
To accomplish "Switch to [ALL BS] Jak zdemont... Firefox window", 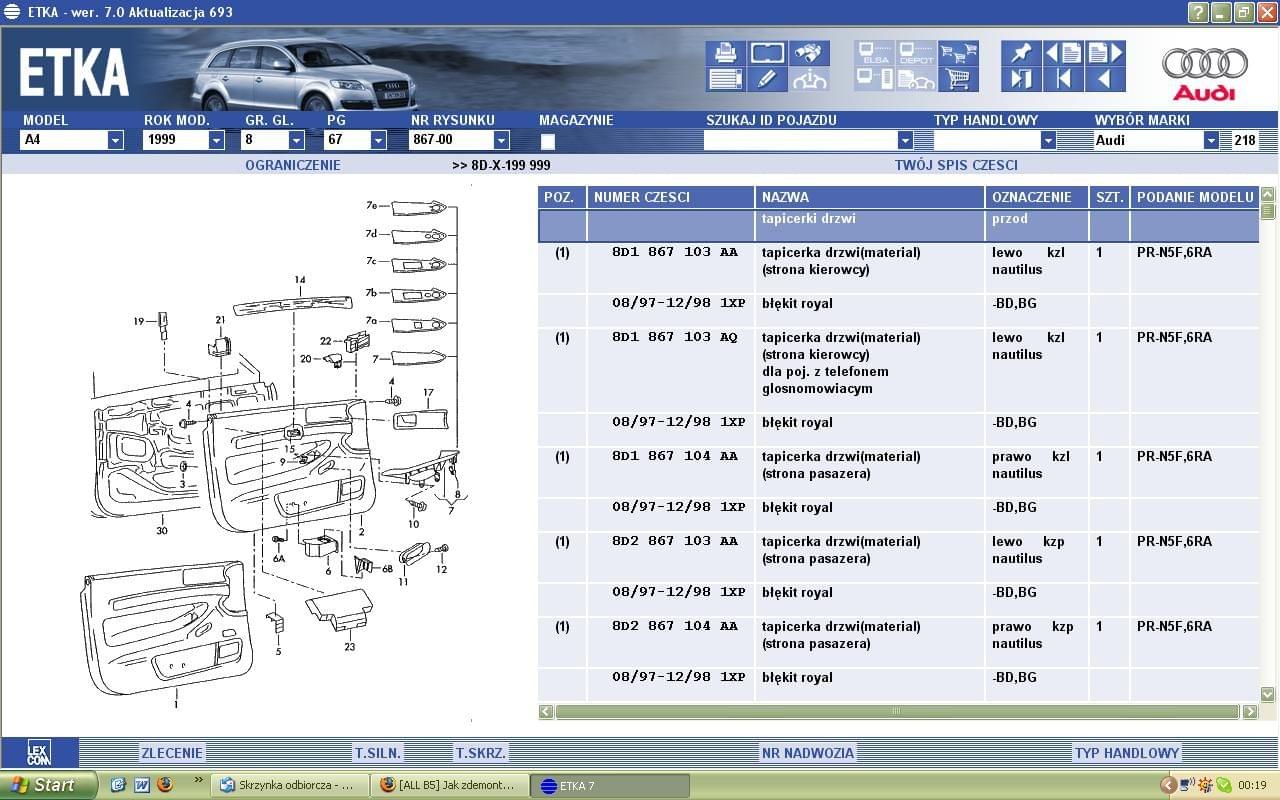I will [x=448, y=785].
